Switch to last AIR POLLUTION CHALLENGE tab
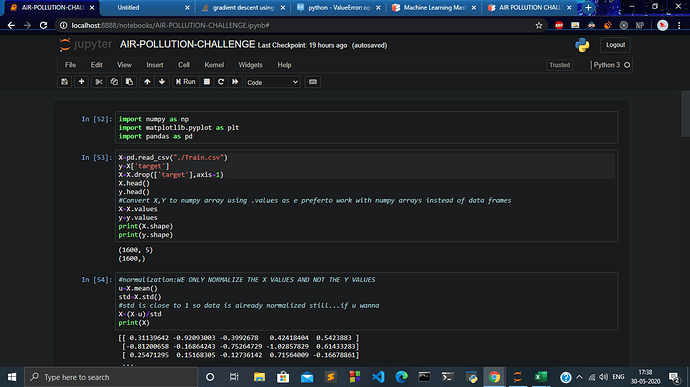This screenshot has height=387, width=690. click(x=530, y=7)
